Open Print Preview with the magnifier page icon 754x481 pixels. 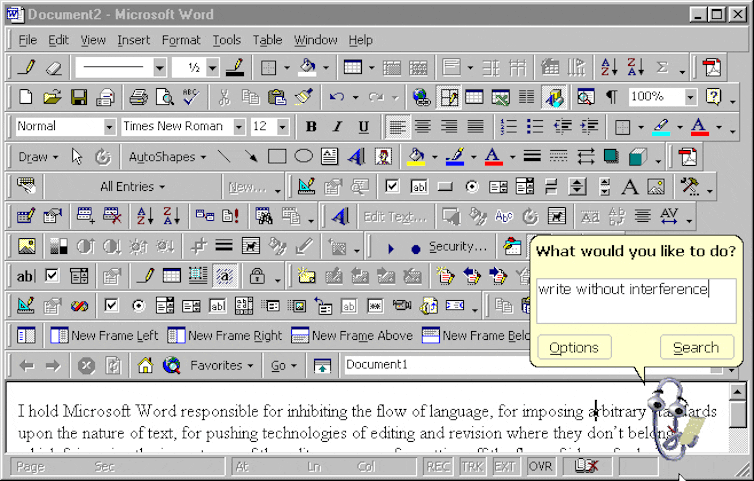(165, 97)
